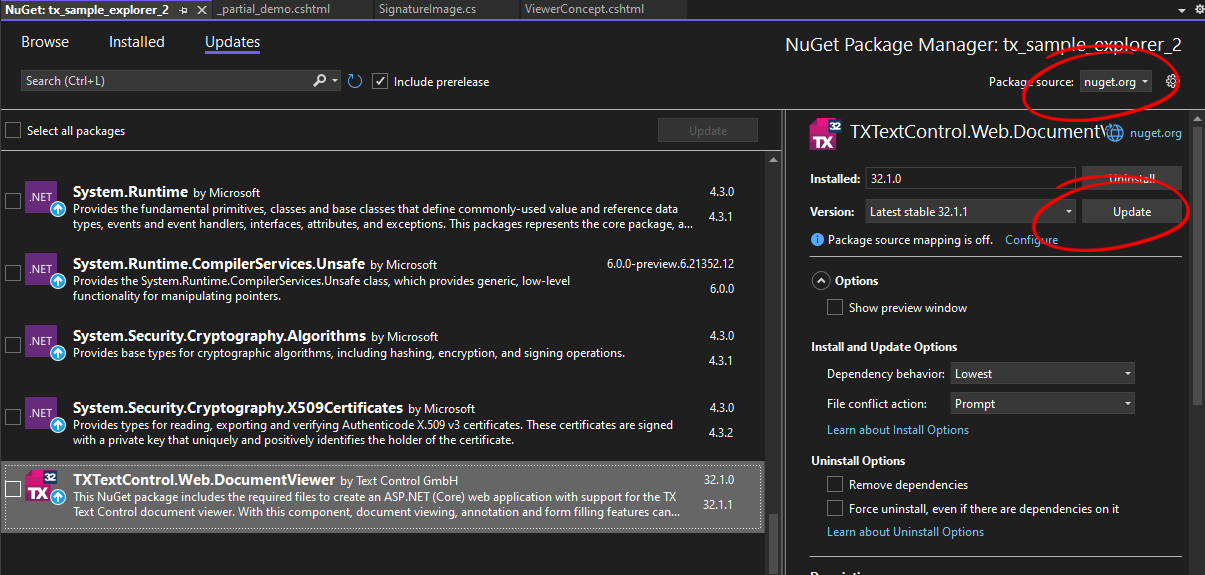Collapse the Options section
Viewport: 1205px width, 575px height.
coord(821,281)
